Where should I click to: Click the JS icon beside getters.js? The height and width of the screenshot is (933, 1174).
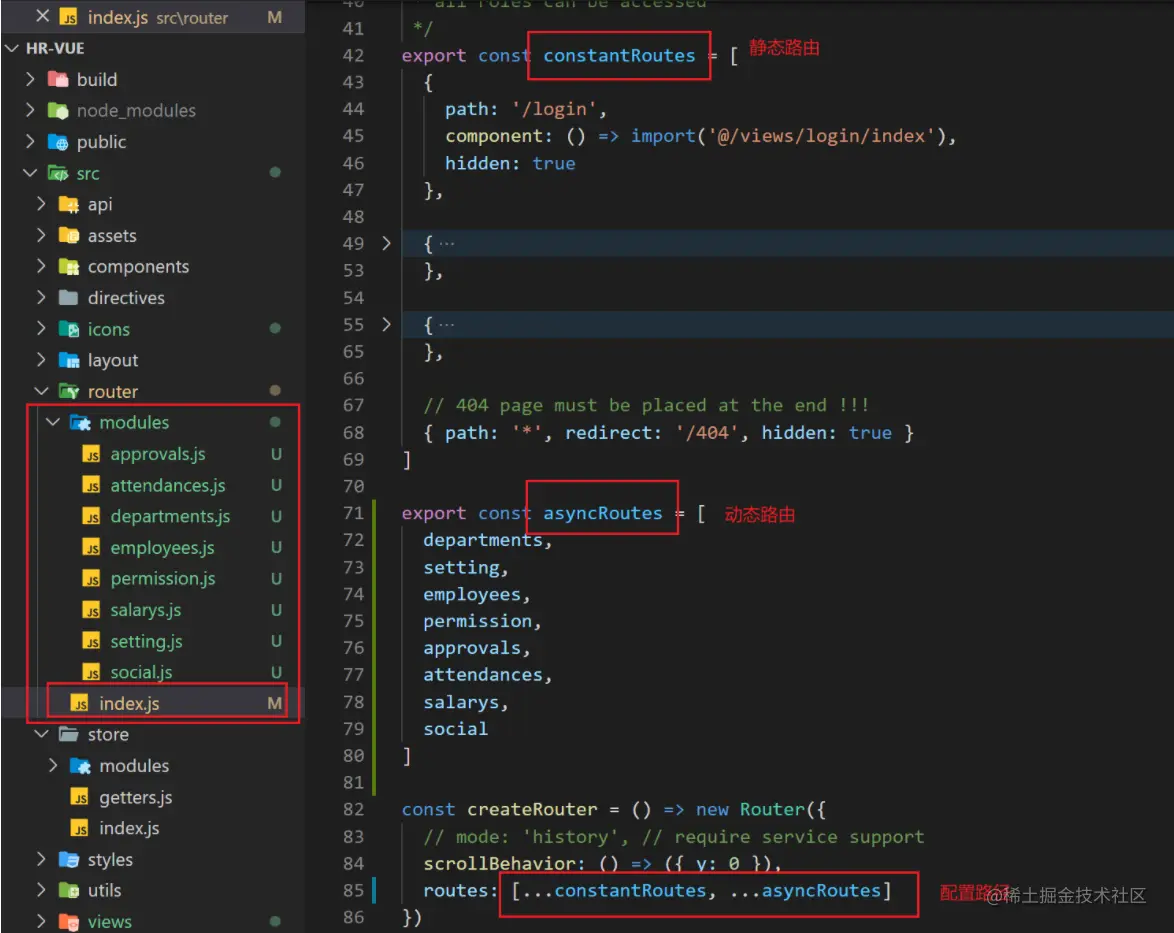click(79, 797)
